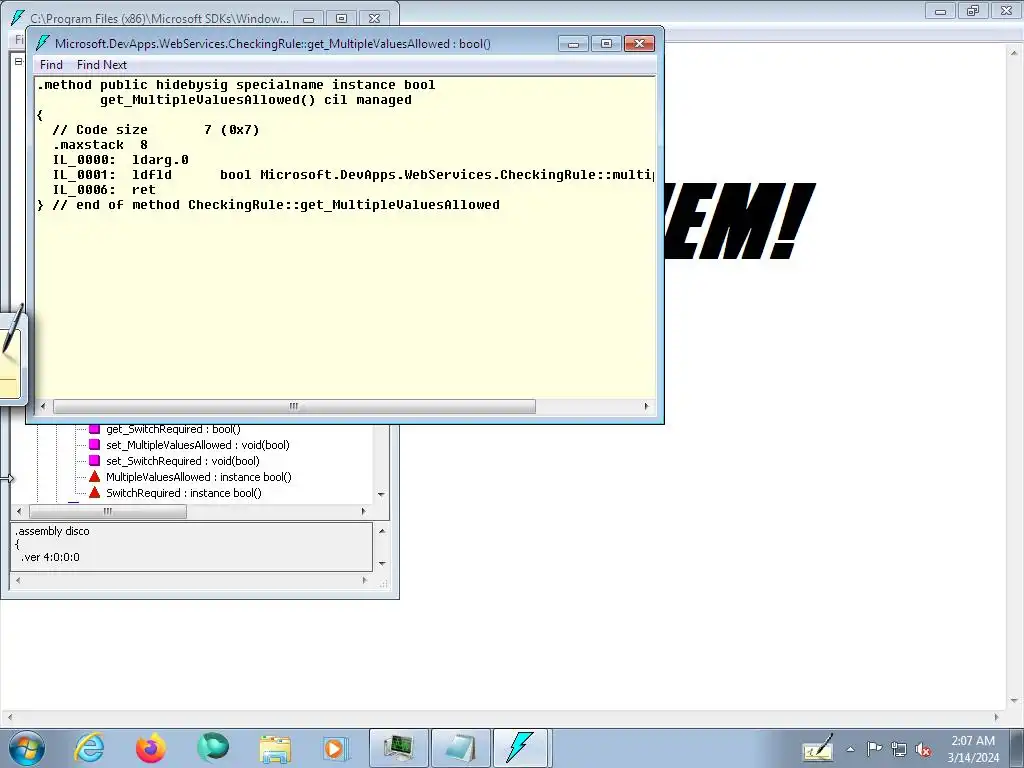Image resolution: width=1024 pixels, height=768 pixels.
Task: Click the muted volume speaker tray icon
Action: point(923,749)
